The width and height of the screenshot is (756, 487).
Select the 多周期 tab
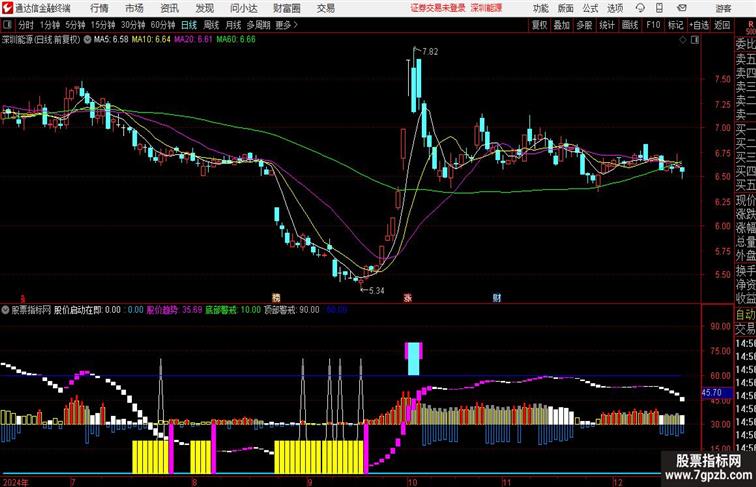pos(258,25)
